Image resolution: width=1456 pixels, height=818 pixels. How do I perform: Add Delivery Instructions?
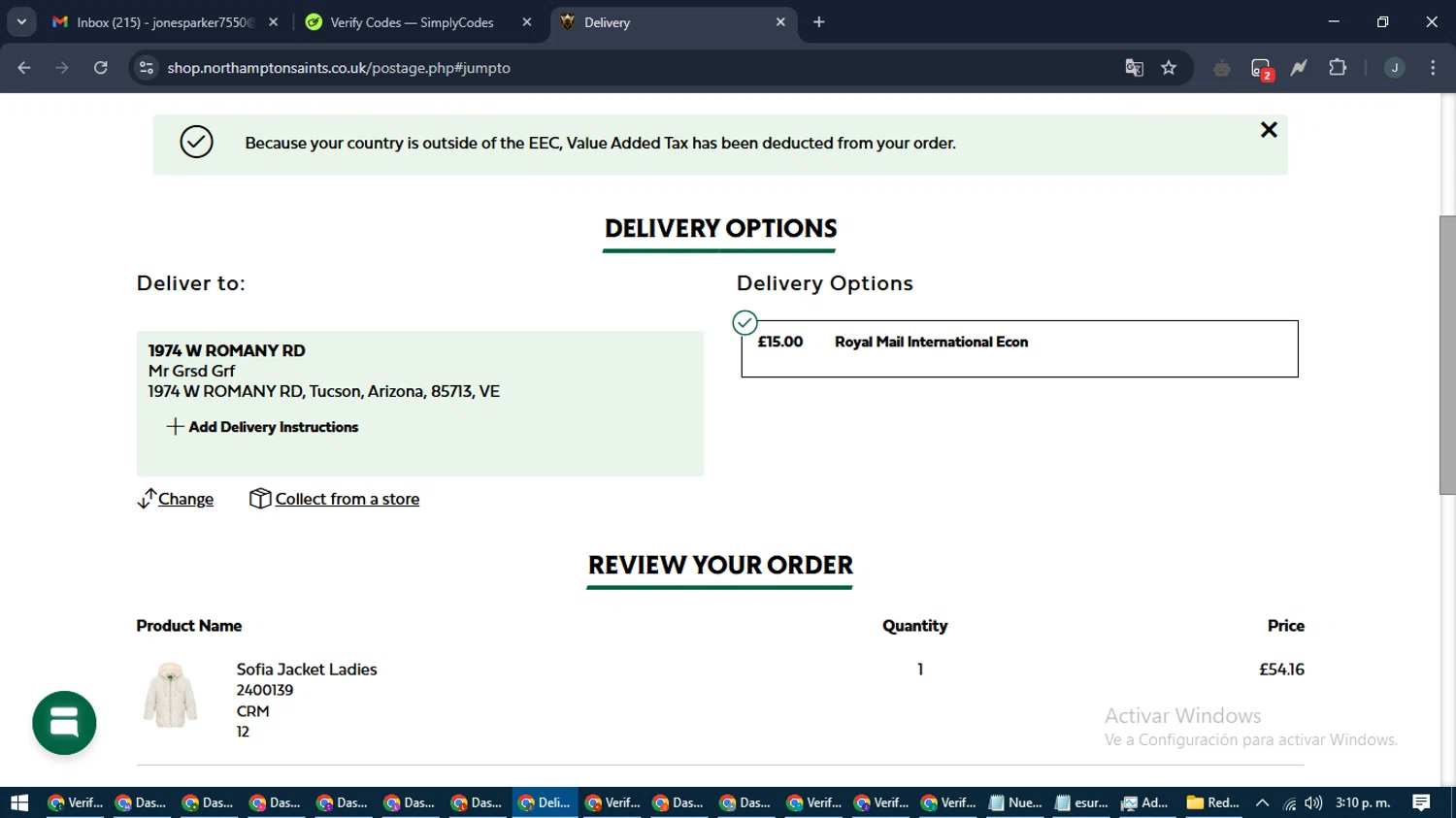pos(262,427)
